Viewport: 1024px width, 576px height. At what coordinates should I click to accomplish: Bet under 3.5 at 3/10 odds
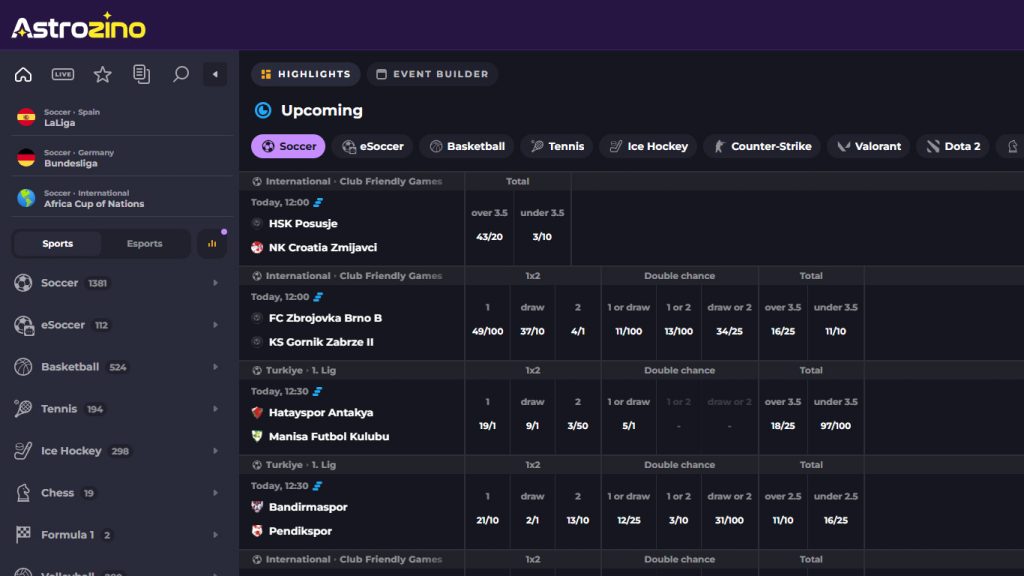[542, 226]
